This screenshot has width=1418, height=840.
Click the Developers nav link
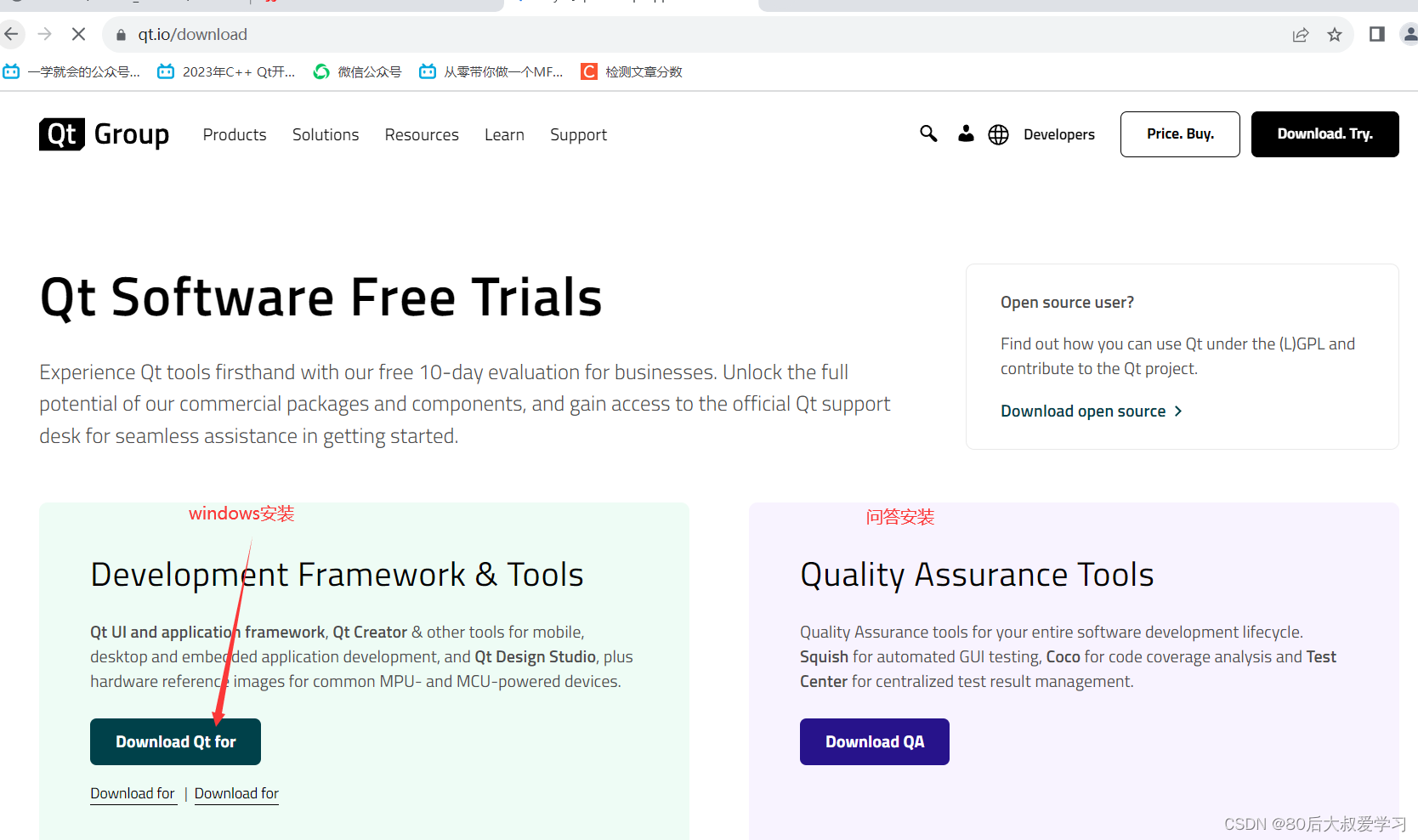tap(1059, 134)
